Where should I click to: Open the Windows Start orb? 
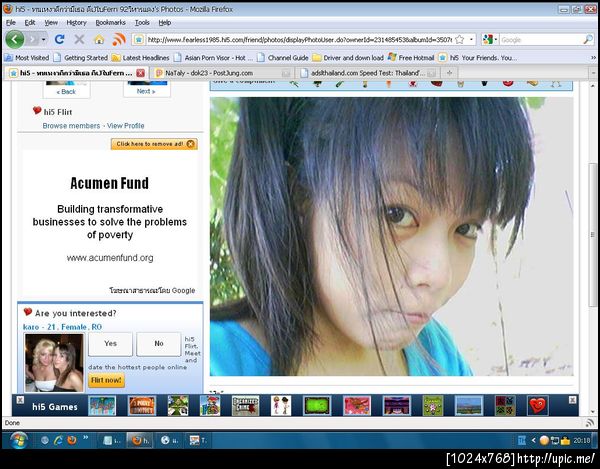[x=18, y=440]
